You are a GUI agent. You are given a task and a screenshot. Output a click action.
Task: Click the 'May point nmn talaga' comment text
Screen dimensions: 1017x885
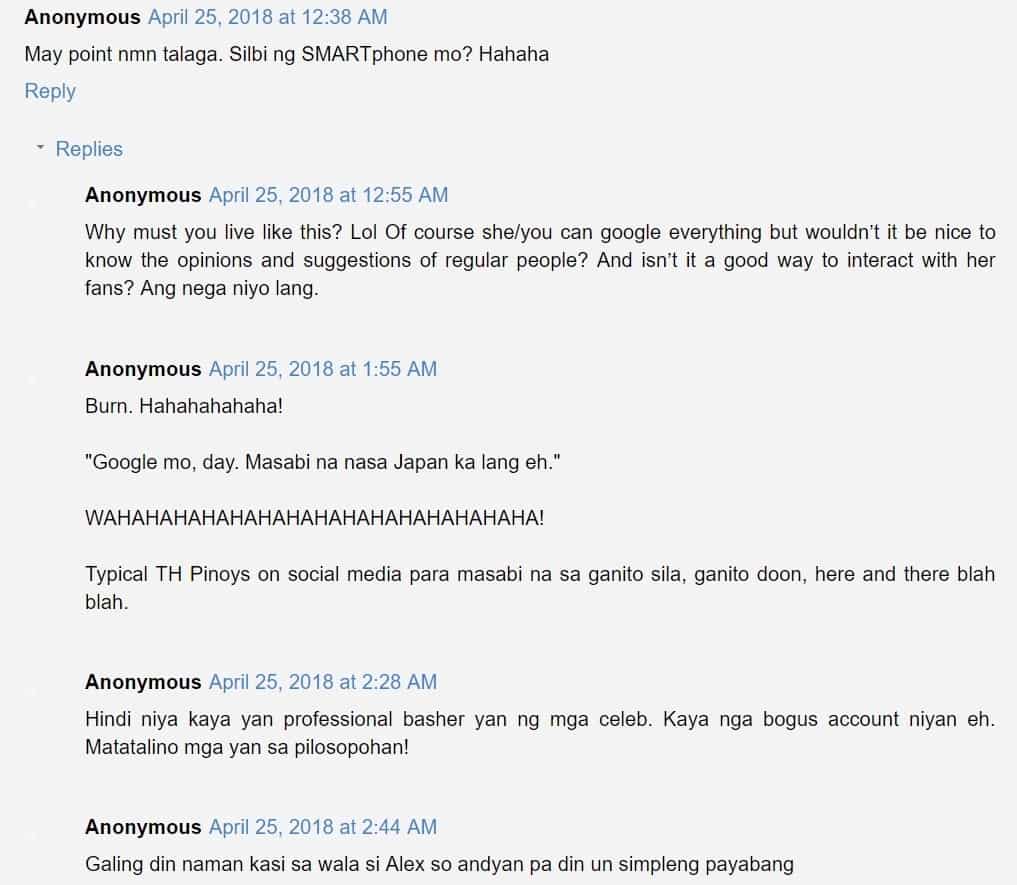tap(287, 54)
